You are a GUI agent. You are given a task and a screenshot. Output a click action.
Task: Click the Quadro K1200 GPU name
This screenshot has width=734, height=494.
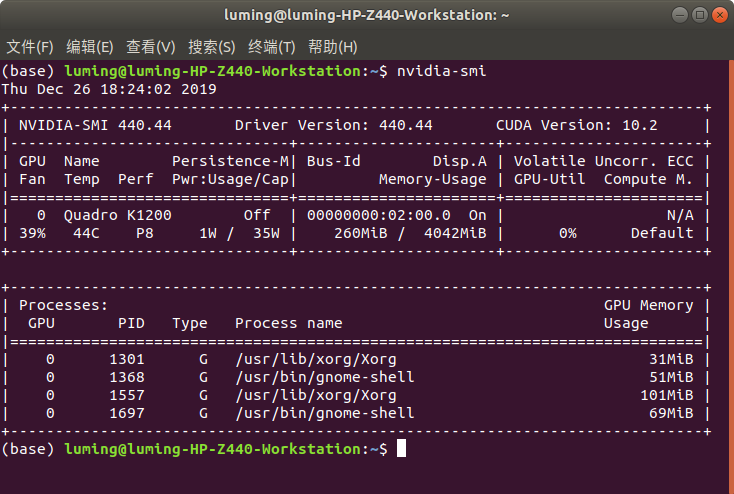pos(117,215)
